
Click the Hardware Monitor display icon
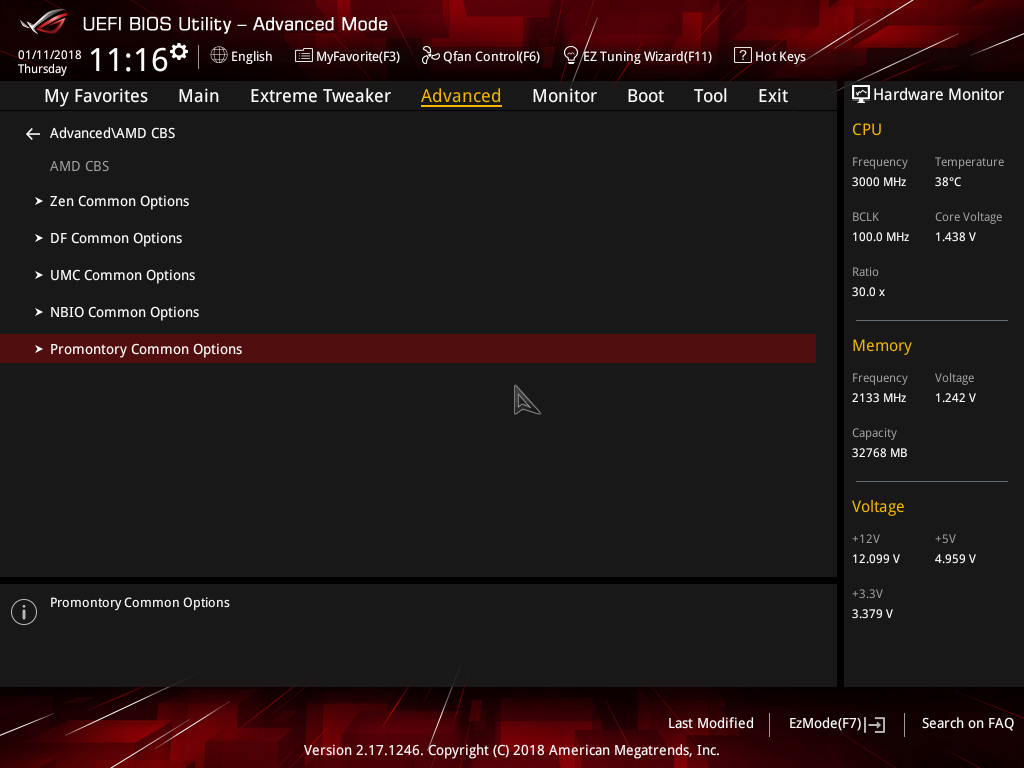tap(861, 95)
